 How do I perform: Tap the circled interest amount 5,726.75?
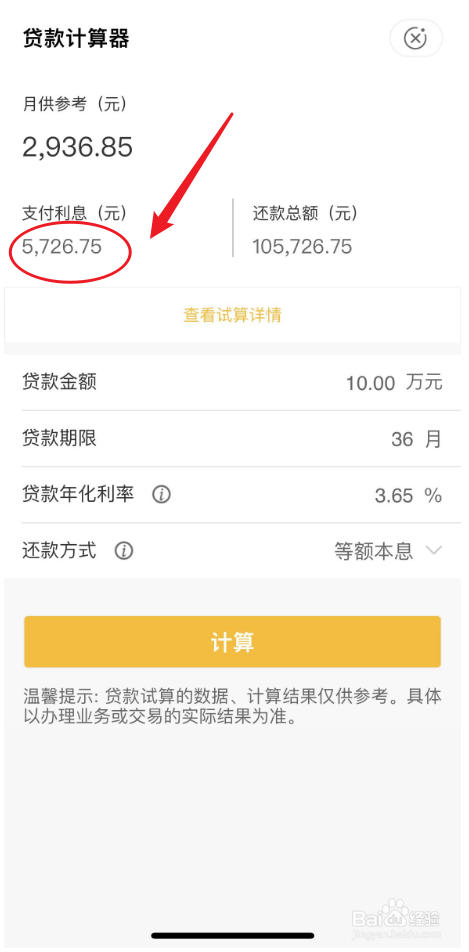click(x=62, y=246)
